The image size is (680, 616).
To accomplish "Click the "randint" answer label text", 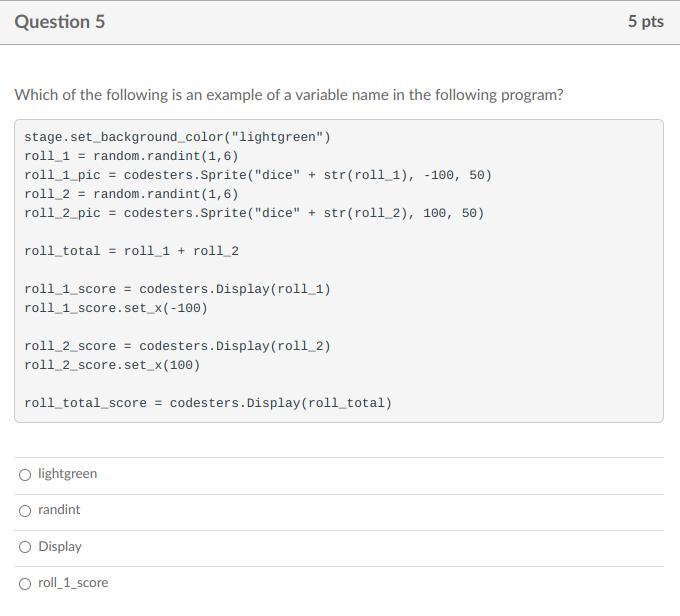I will [59, 510].
